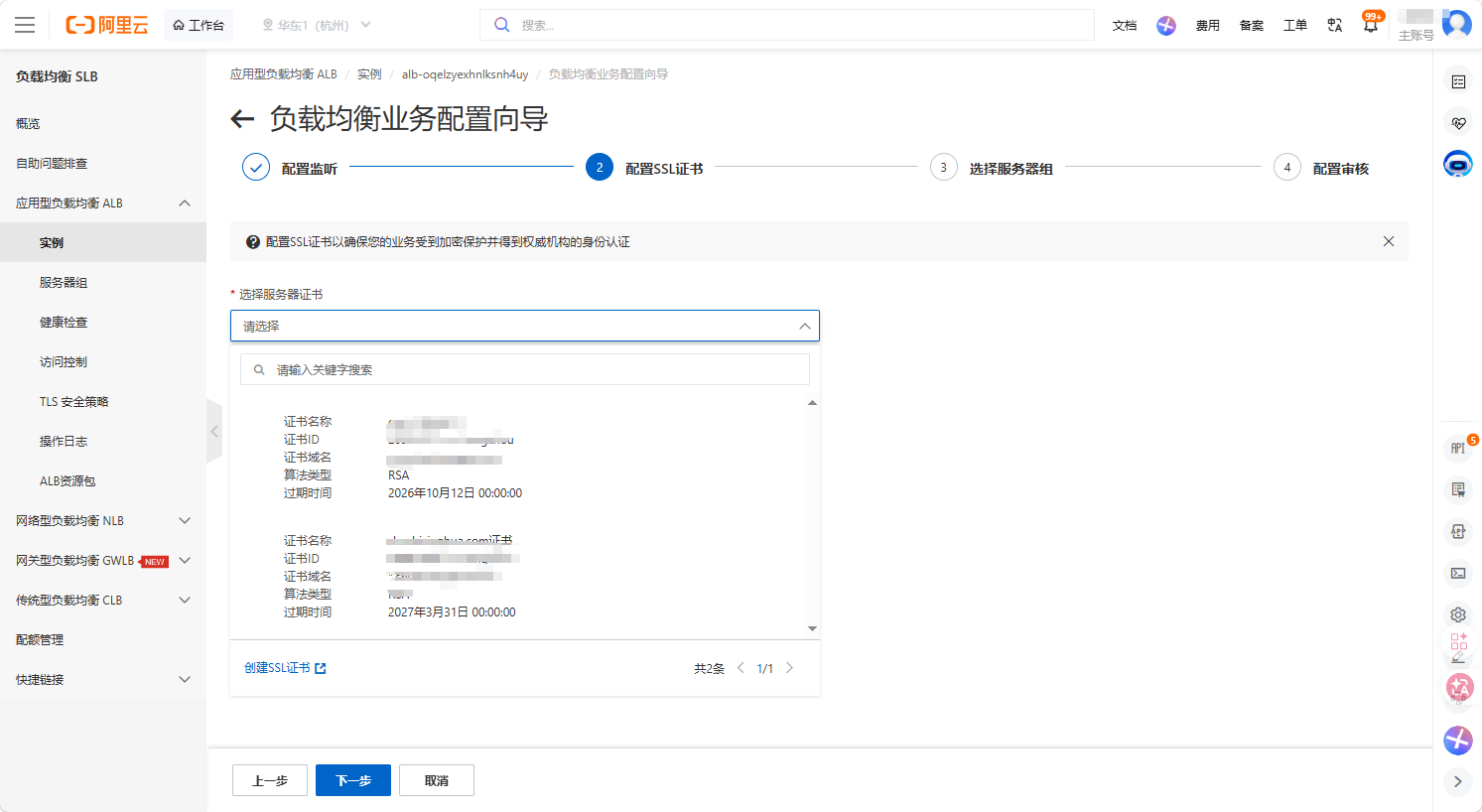Select 实例 in sidebar
The image size is (1482, 812).
coord(103,243)
